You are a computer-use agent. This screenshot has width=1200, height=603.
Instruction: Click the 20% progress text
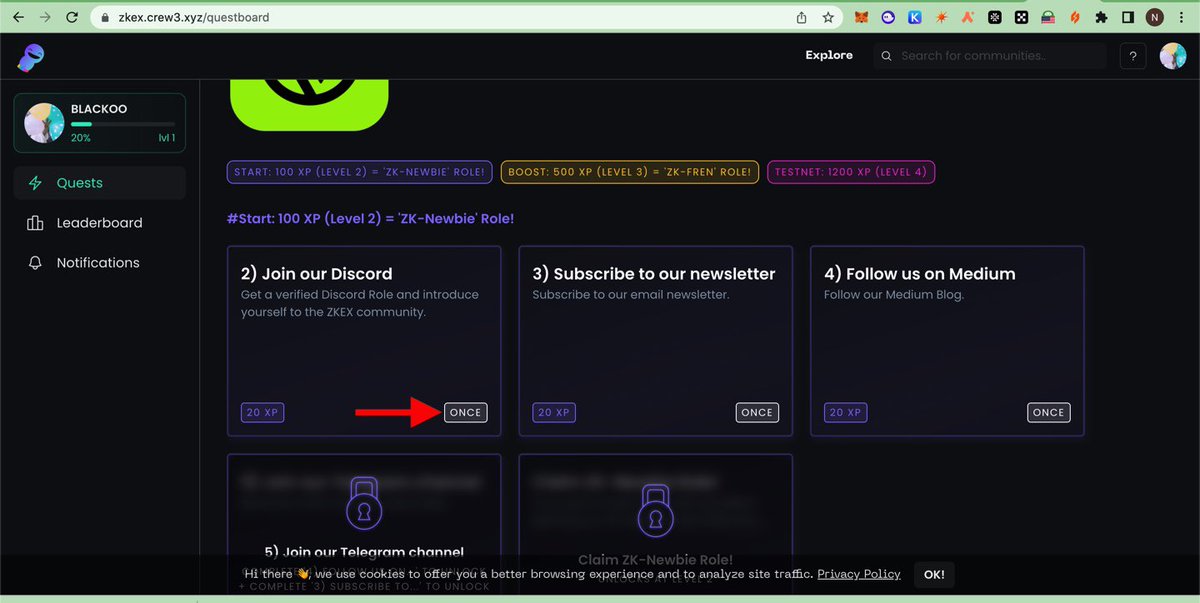click(81, 138)
